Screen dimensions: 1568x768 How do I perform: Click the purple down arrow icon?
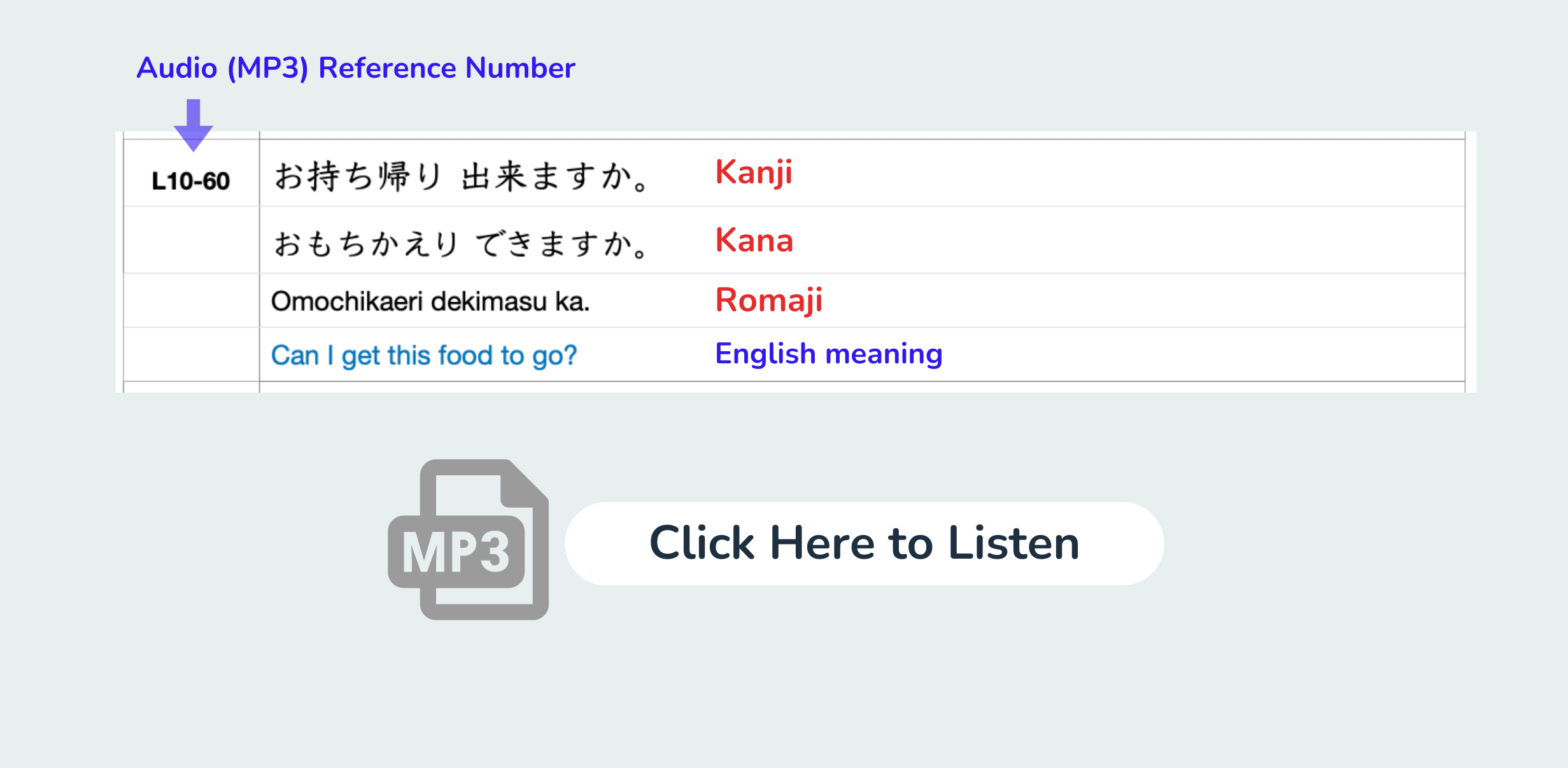click(194, 125)
